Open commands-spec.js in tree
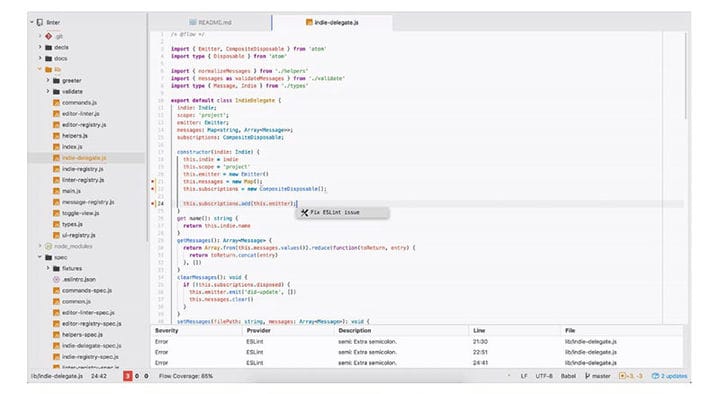 [87, 290]
